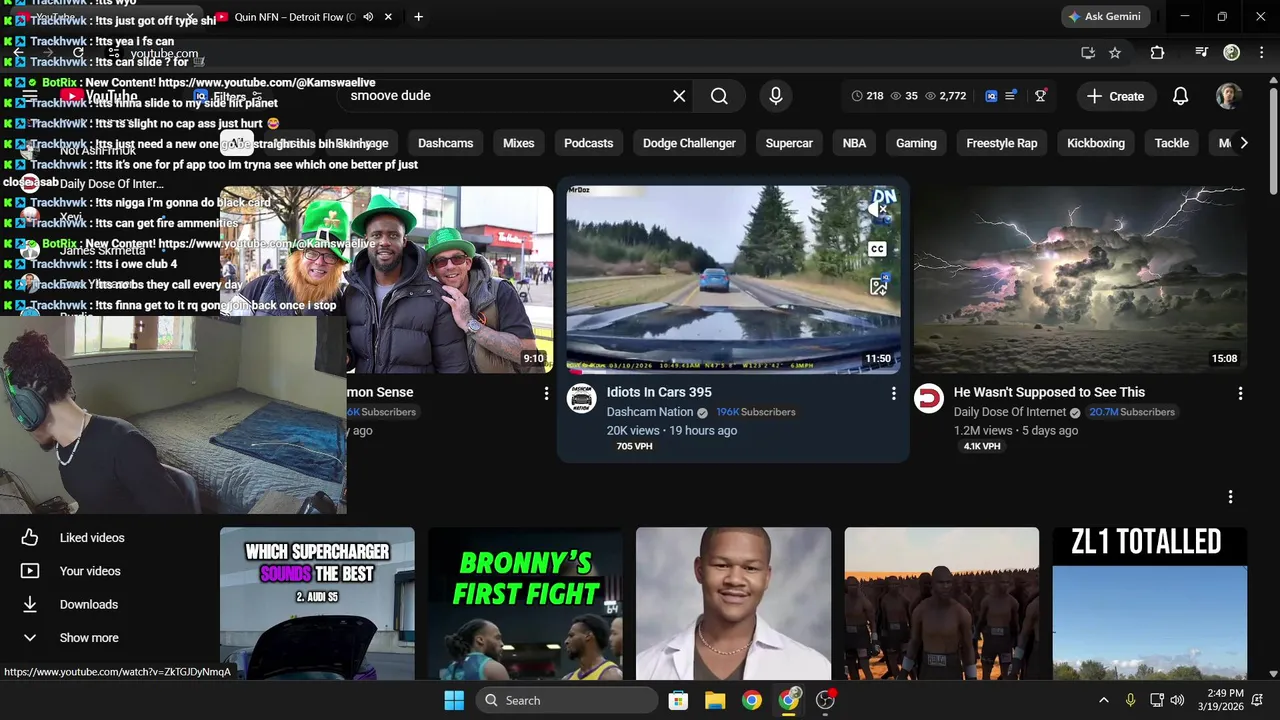Select the Dashcams filter chip
This screenshot has height=720, width=1280.
pyautogui.click(x=445, y=143)
